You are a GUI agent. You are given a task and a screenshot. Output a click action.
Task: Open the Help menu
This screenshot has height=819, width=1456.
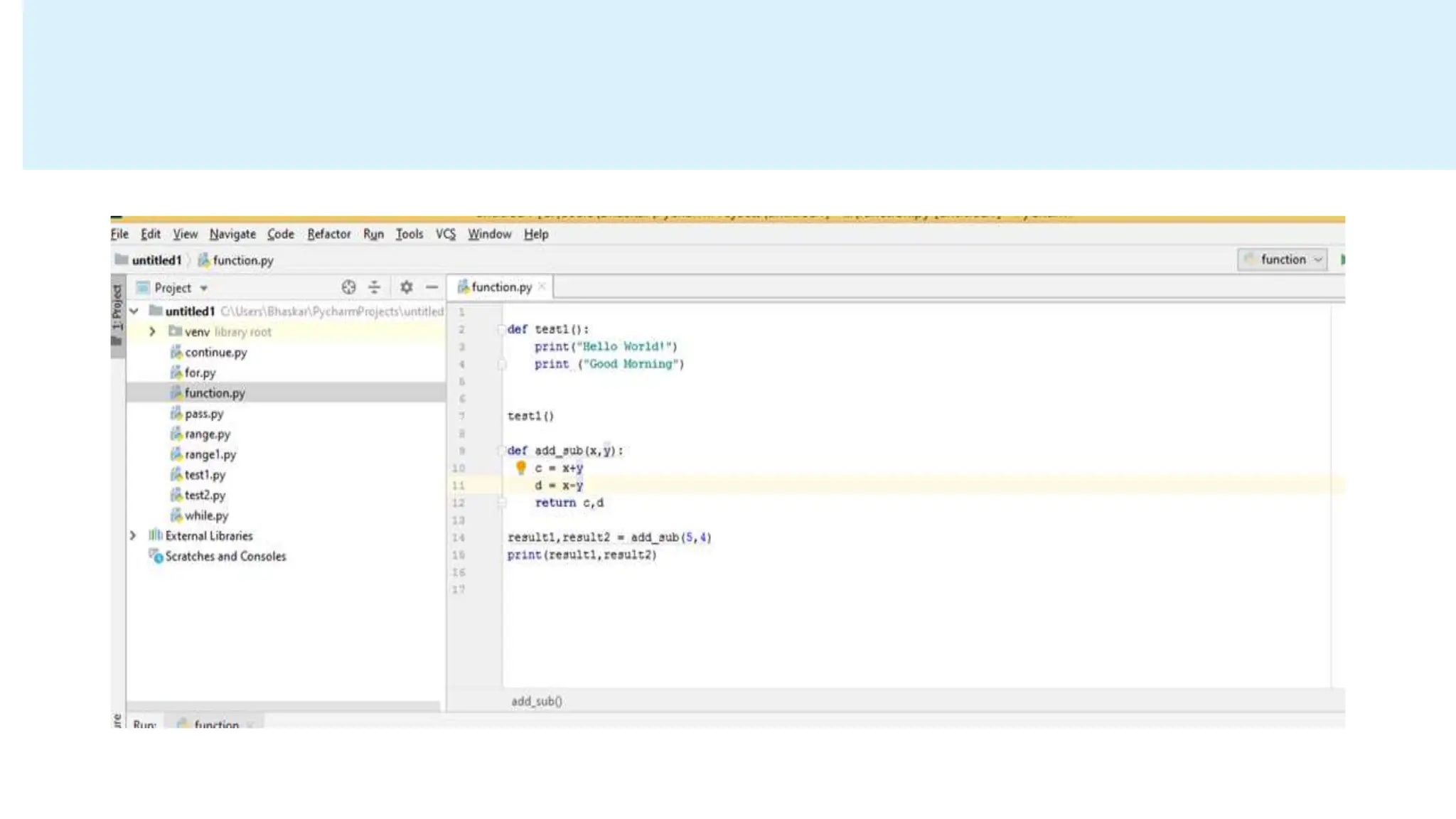536,234
